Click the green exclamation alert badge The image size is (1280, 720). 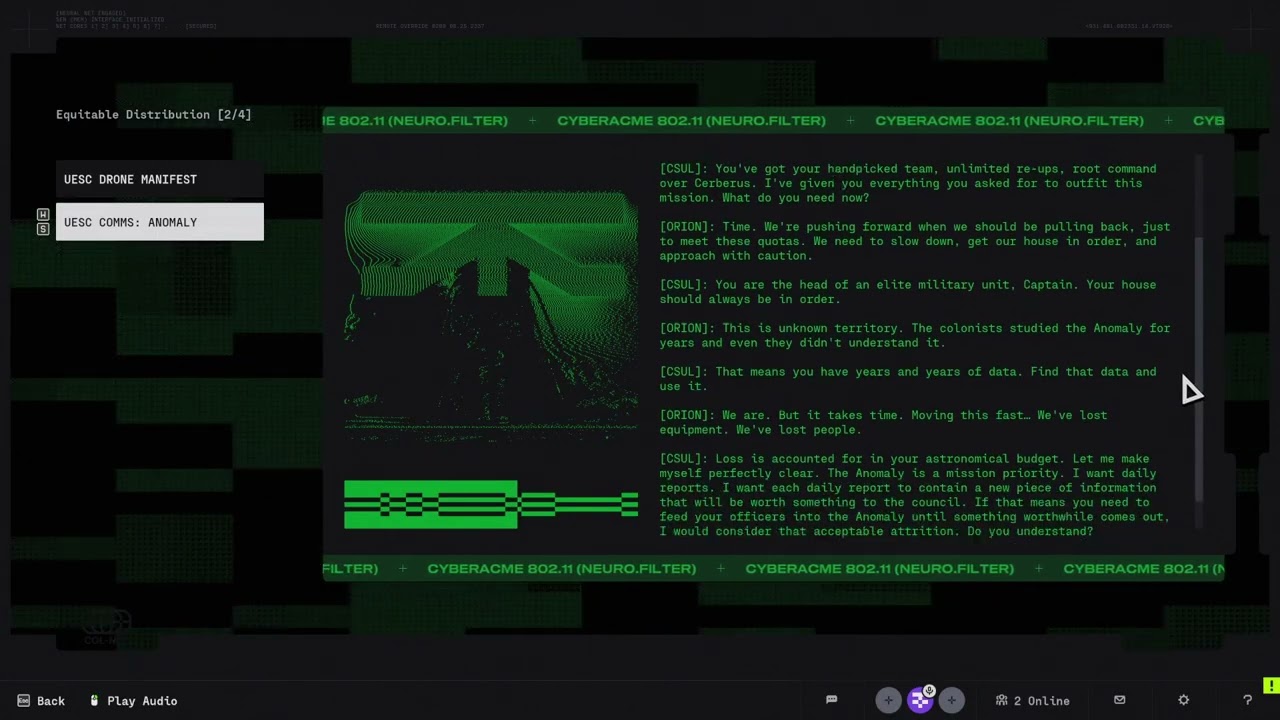click(x=1270, y=686)
